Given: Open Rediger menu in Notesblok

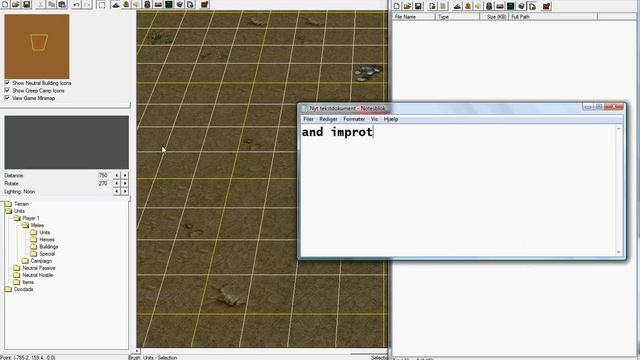Looking at the screenshot, I should [x=328, y=119].
